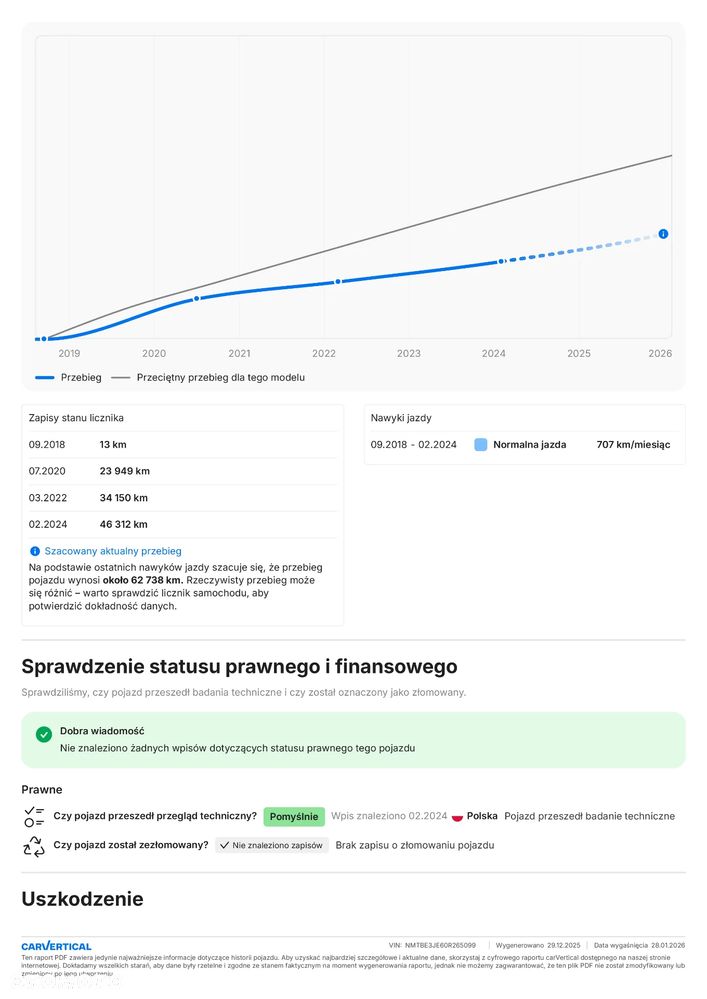The height and width of the screenshot is (999, 707).
Task: Select the 07.2020 odometer record row
Action: coord(182,471)
